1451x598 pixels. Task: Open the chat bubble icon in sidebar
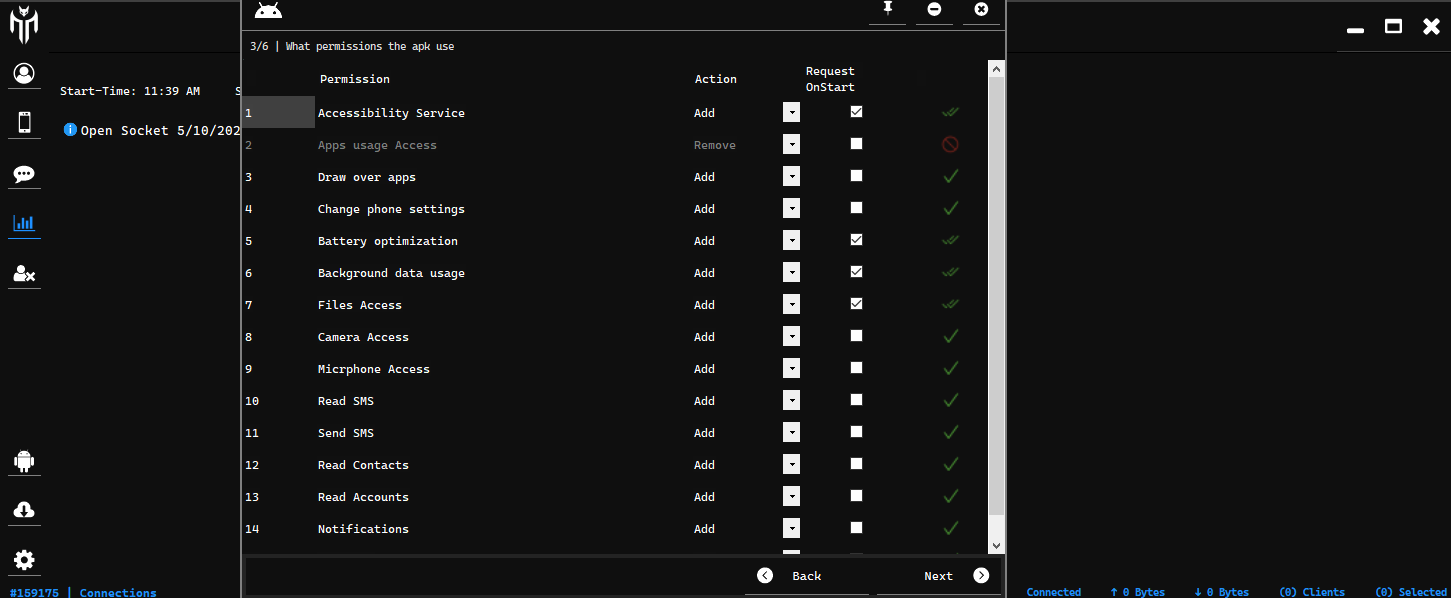point(24,174)
